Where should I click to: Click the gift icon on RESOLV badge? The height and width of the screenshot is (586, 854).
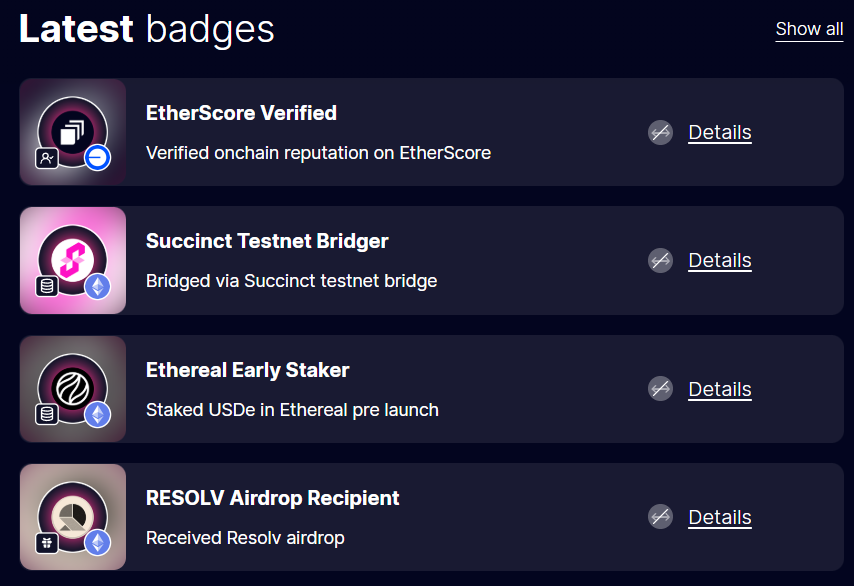(47, 543)
